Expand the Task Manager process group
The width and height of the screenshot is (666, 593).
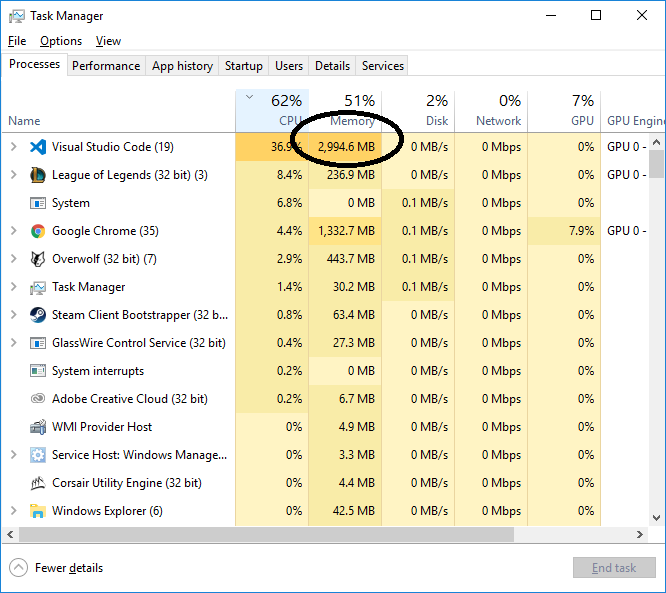[14, 287]
